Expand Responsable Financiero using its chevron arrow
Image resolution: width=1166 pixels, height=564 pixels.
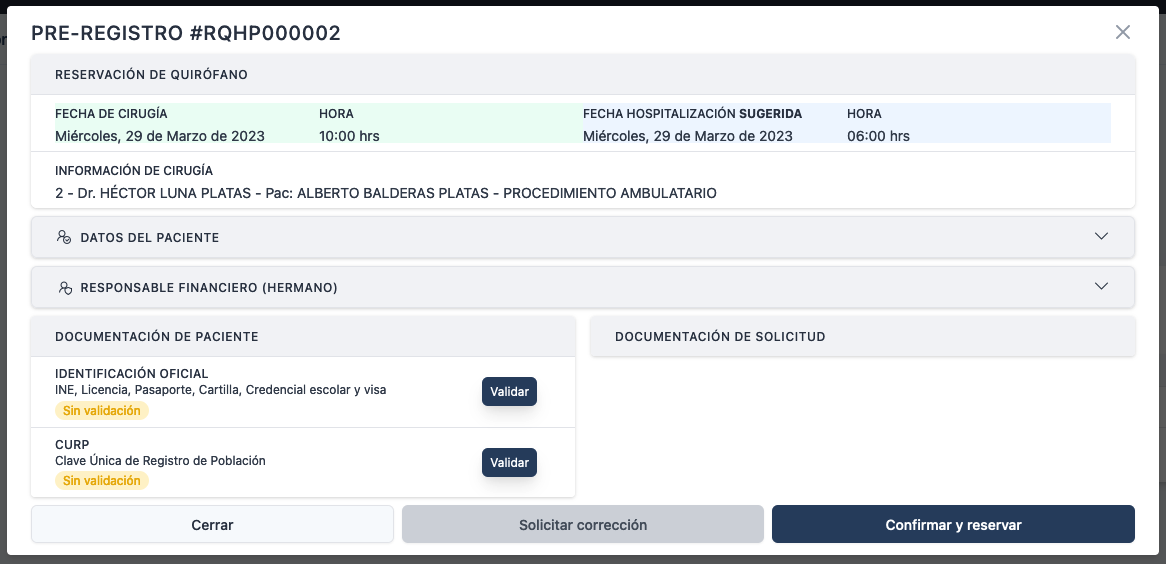[x=1101, y=287]
